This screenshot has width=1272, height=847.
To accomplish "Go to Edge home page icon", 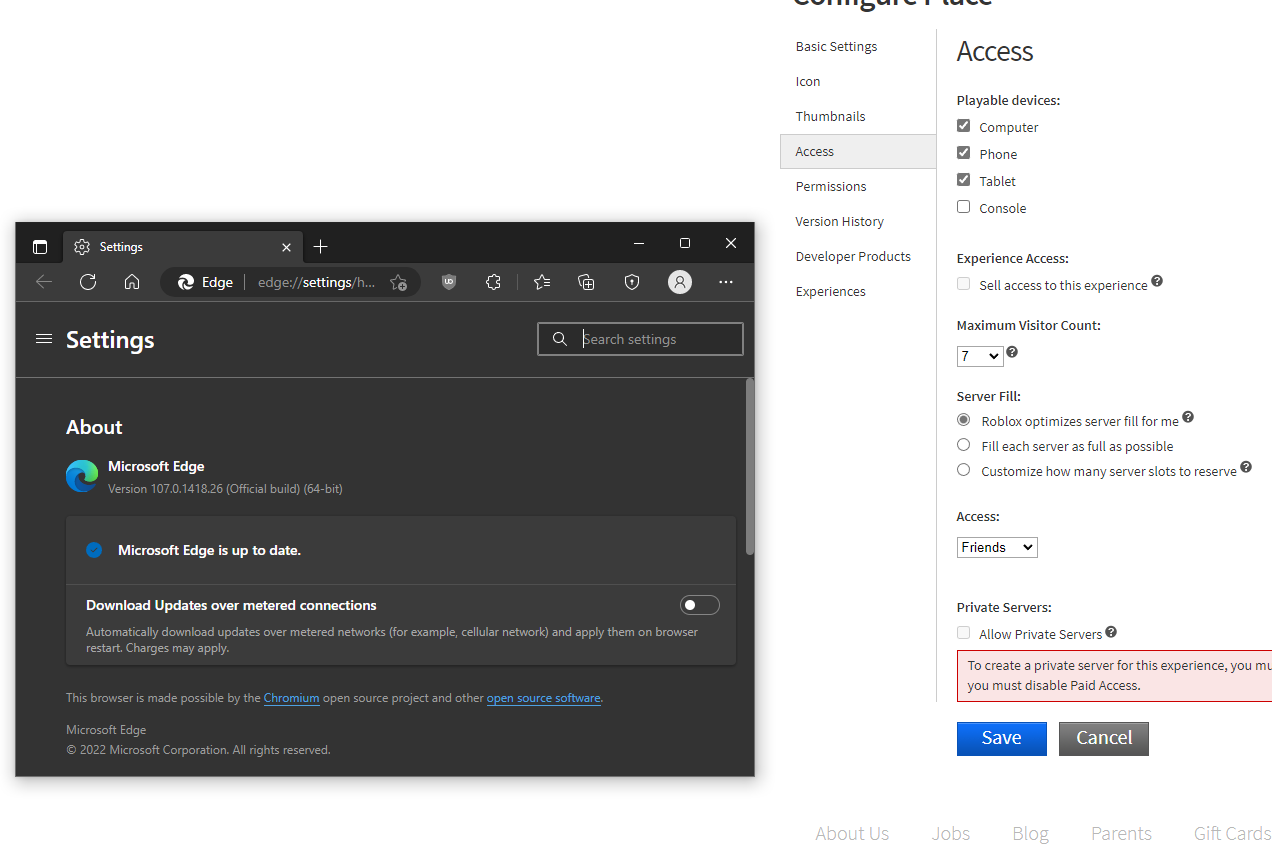I will click(132, 282).
